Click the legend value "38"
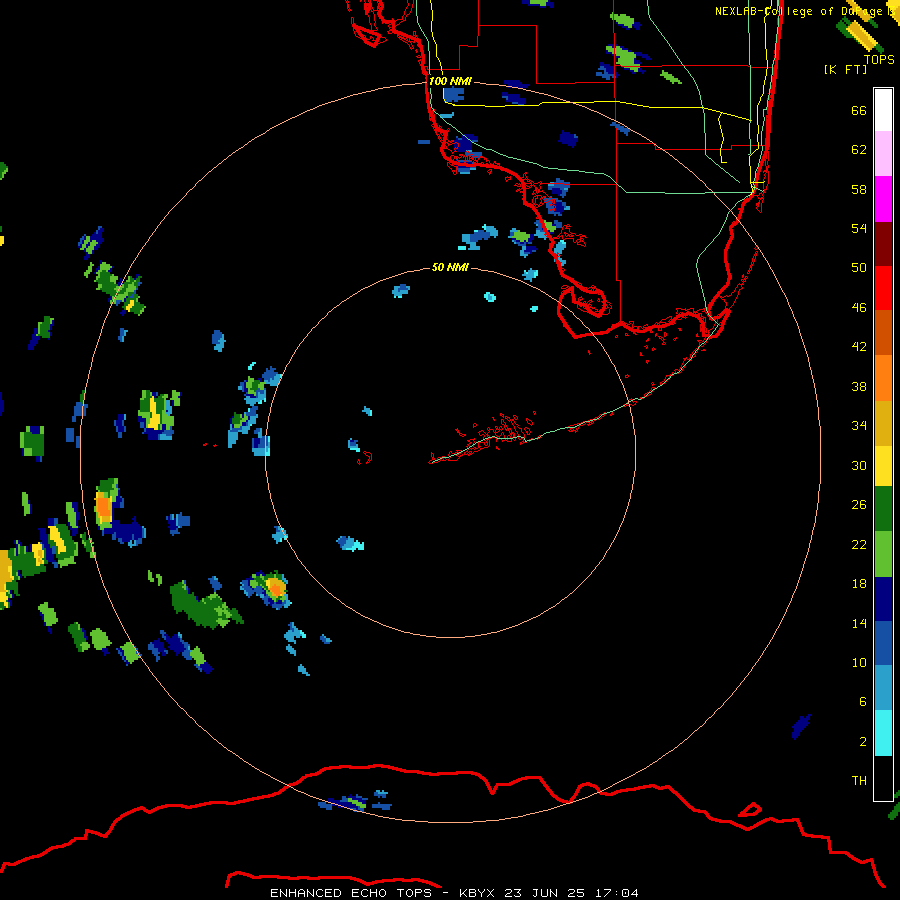 (x=859, y=386)
